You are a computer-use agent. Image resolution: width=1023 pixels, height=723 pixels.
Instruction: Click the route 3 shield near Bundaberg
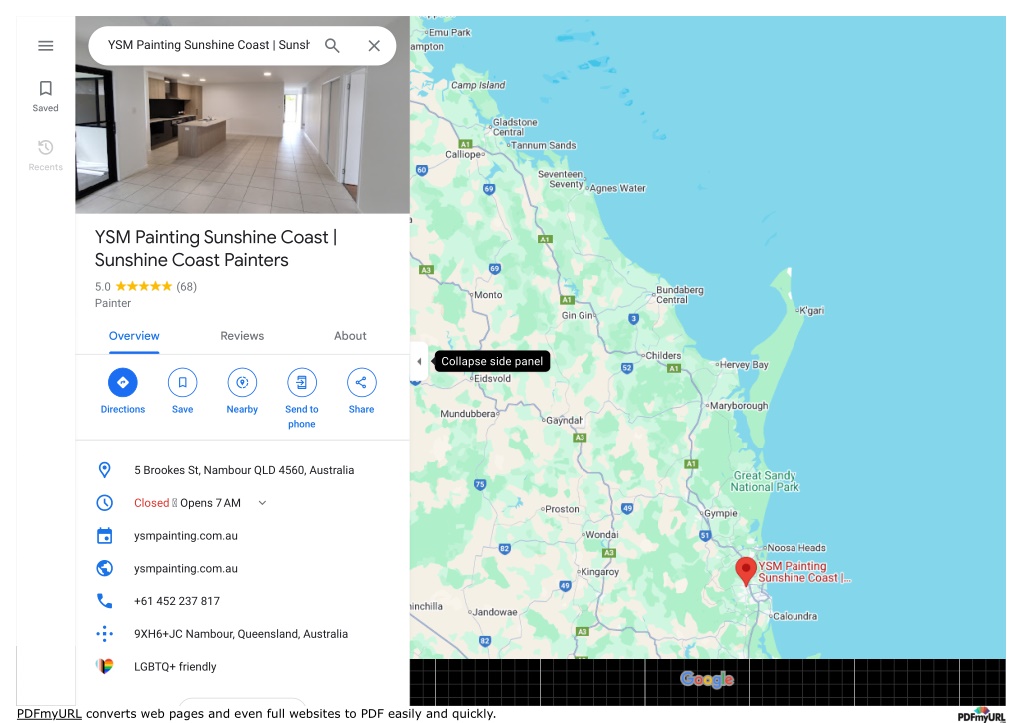pos(634,319)
